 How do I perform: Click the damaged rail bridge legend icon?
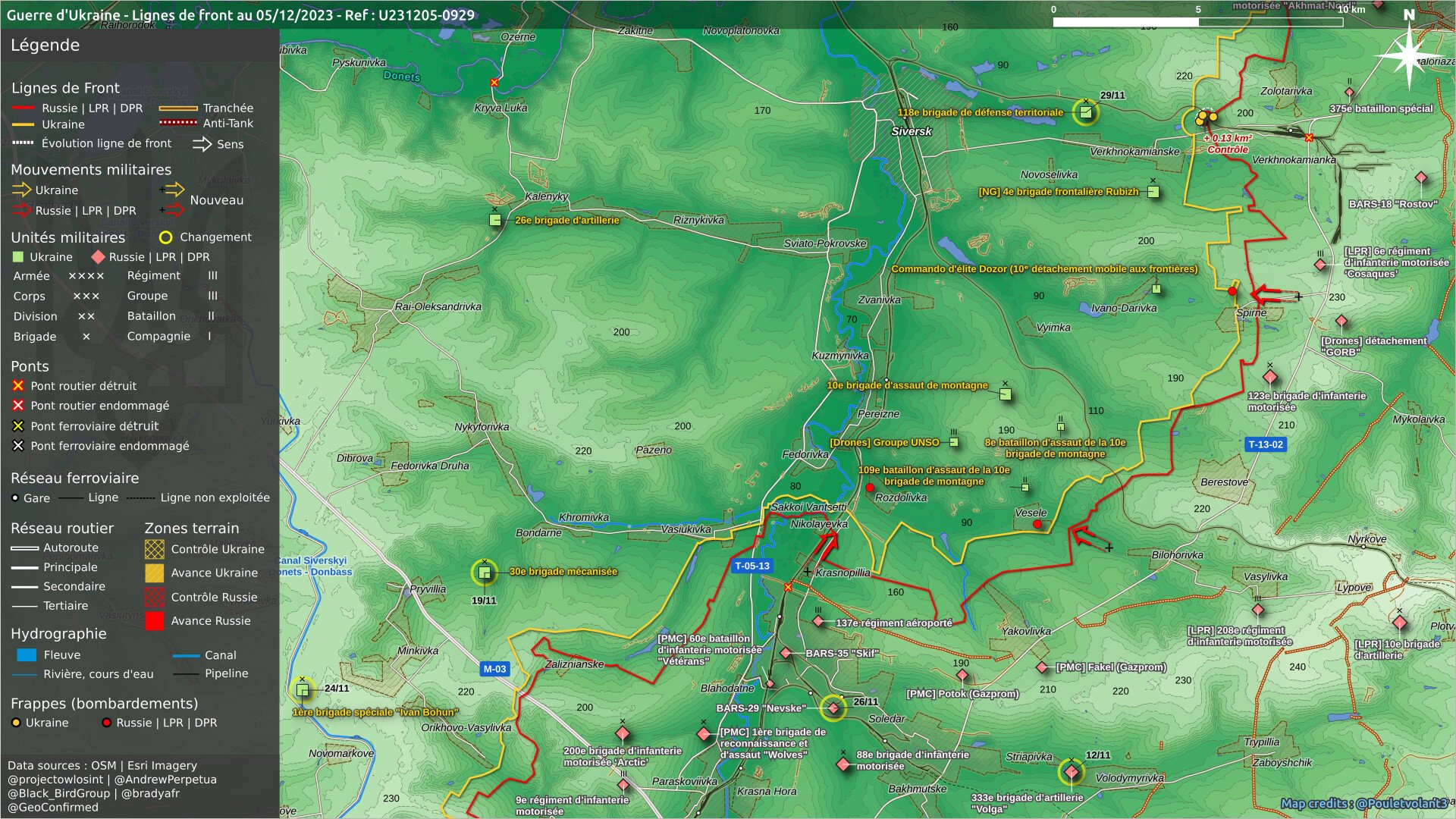[18, 446]
